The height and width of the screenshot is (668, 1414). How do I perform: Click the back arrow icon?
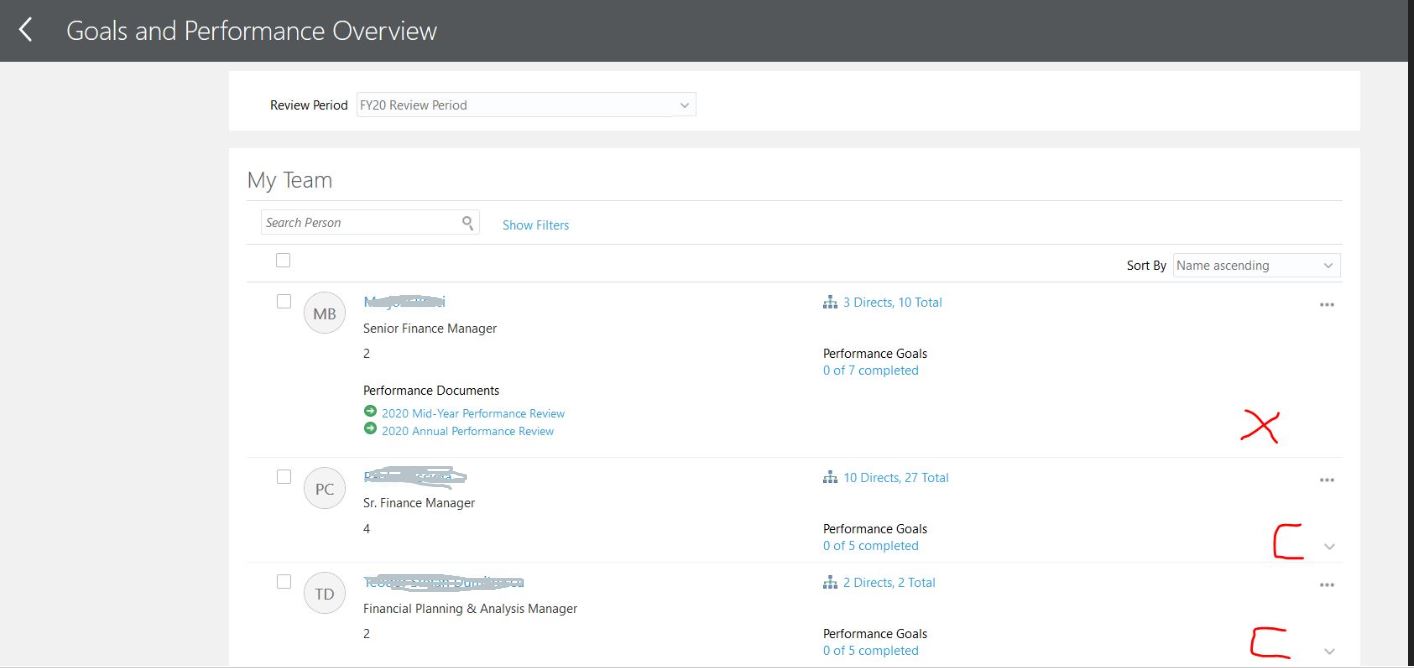coord(24,28)
